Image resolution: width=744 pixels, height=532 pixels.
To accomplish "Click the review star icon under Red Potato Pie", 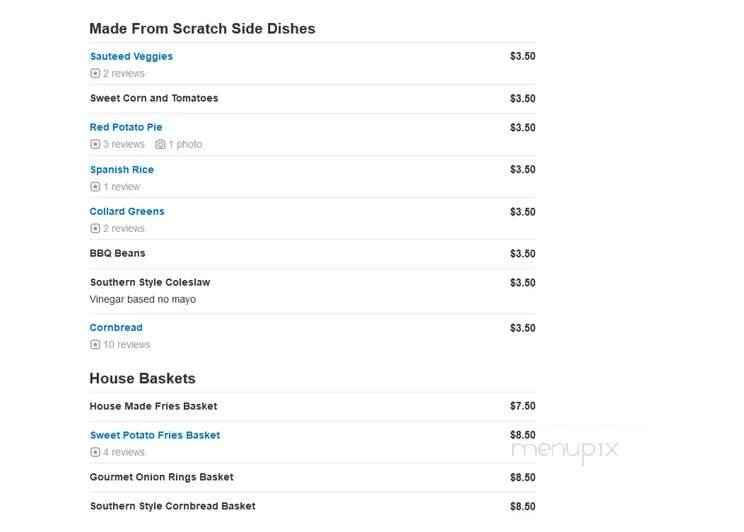I will [x=95, y=145].
